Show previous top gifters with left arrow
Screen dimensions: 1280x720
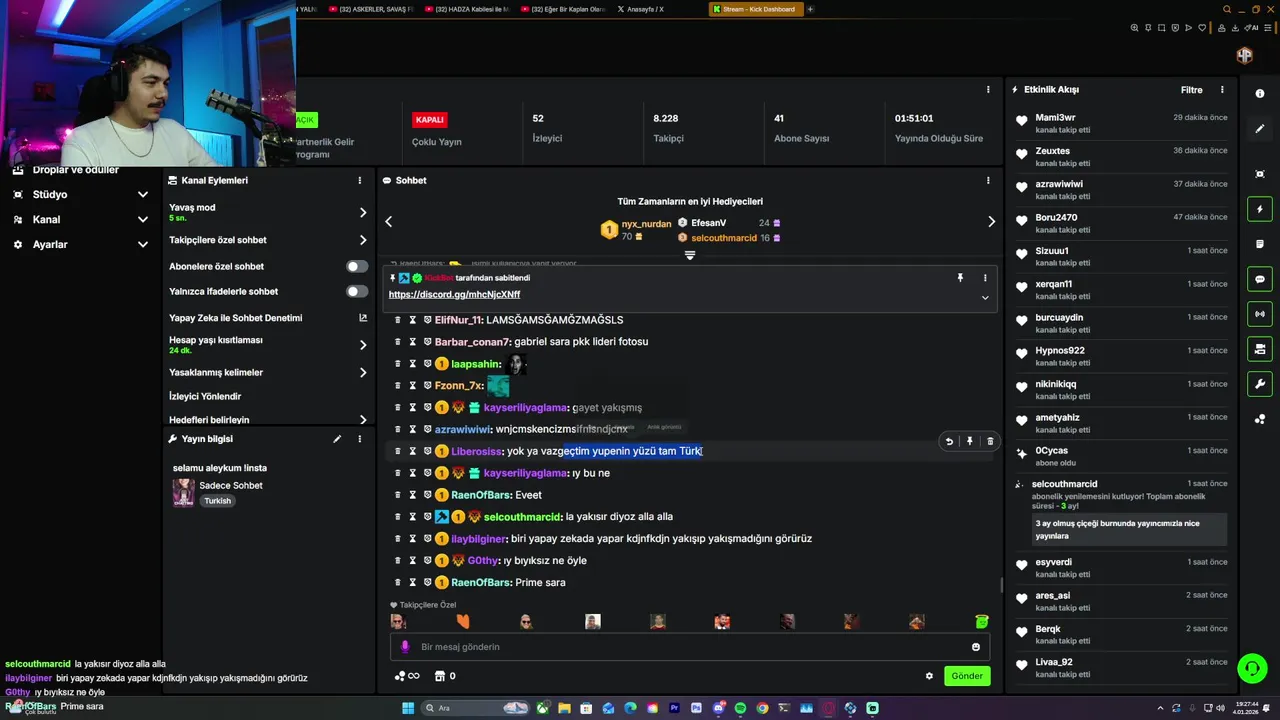point(389,222)
